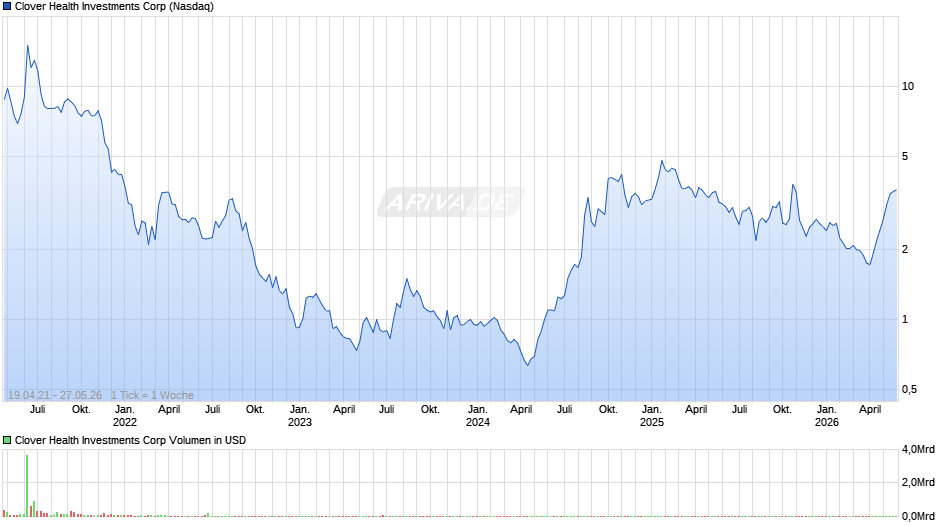Click the price axis label '0,5'
The height and width of the screenshot is (526, 940).
coord(909,390)
